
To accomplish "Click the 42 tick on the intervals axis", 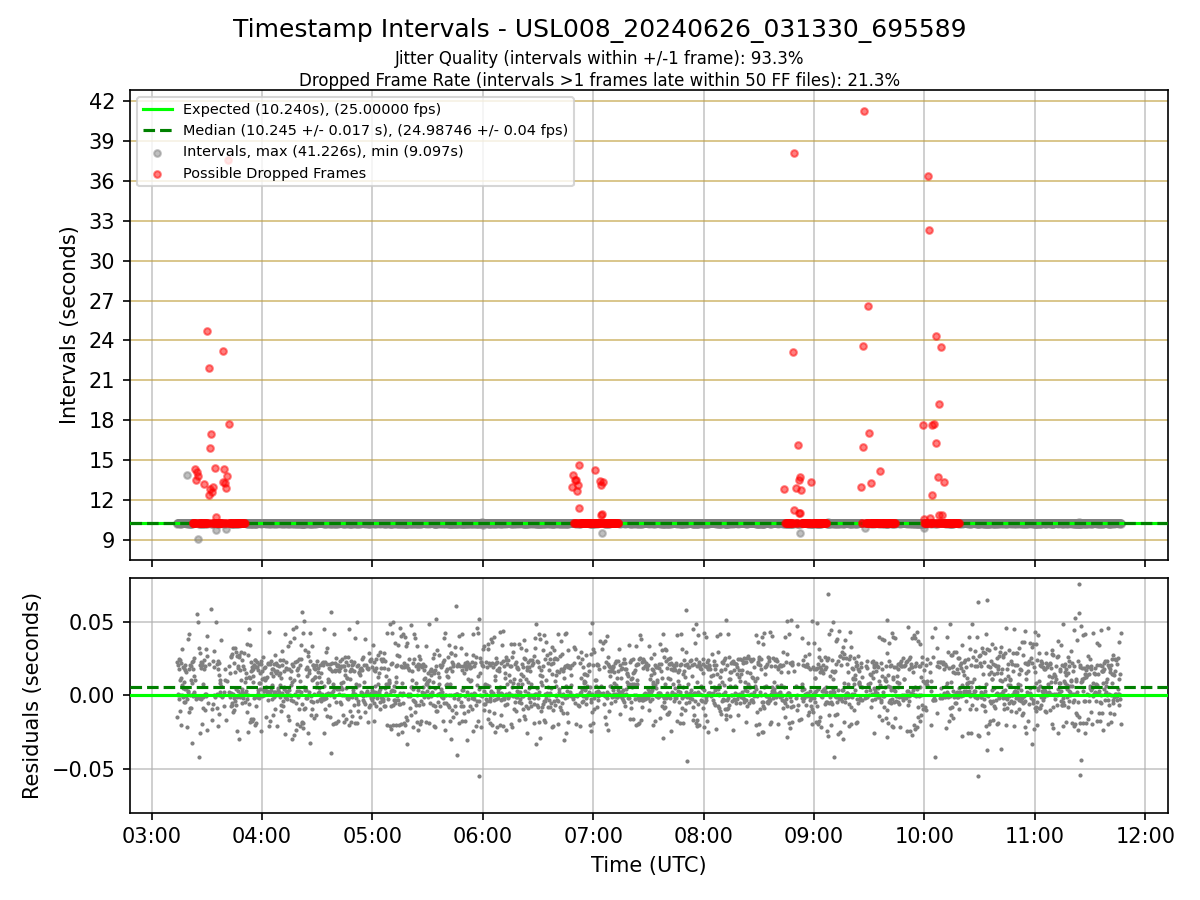I will pyautogui.click(x=102, y=101).
